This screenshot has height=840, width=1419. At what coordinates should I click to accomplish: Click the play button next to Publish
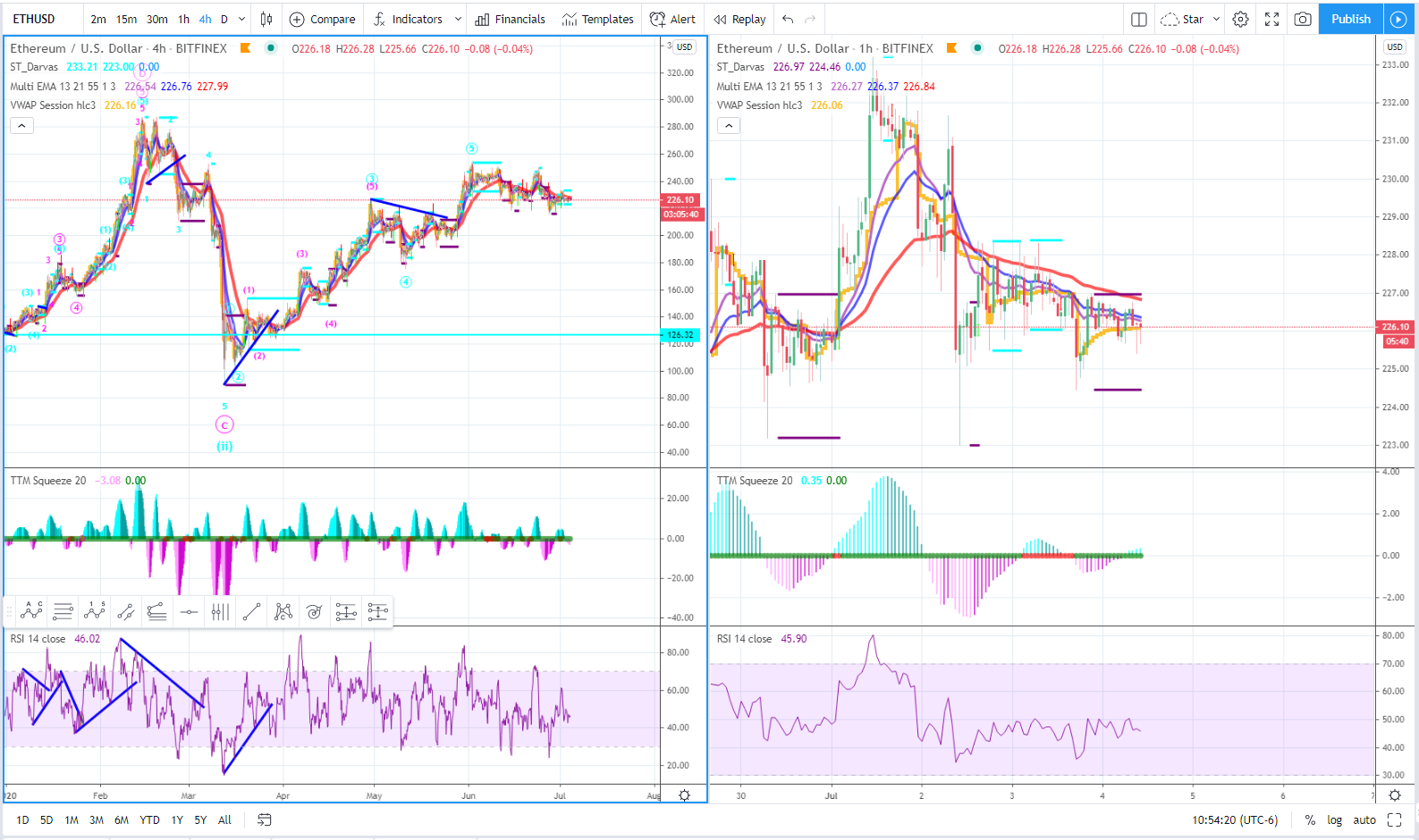pos(1398,19)
